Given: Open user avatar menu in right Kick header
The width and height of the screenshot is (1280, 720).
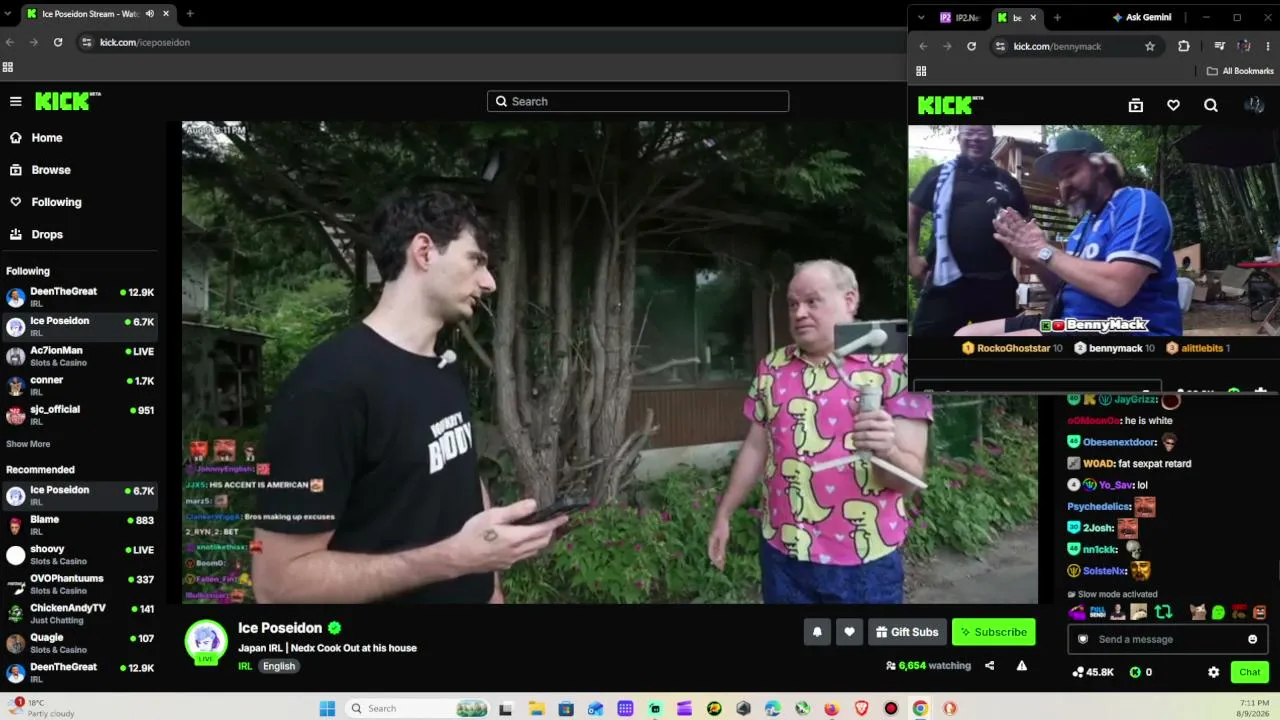Looking at the screenshot, I should pos(1254,105).
